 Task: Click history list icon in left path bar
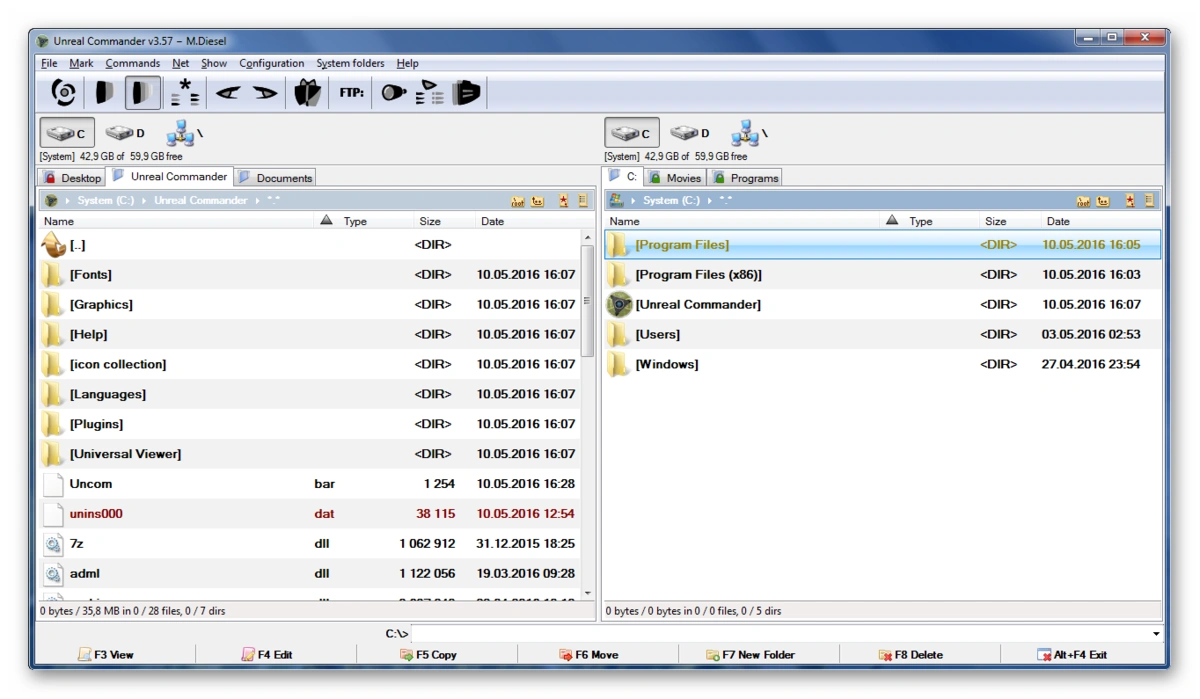coord(583,201)
